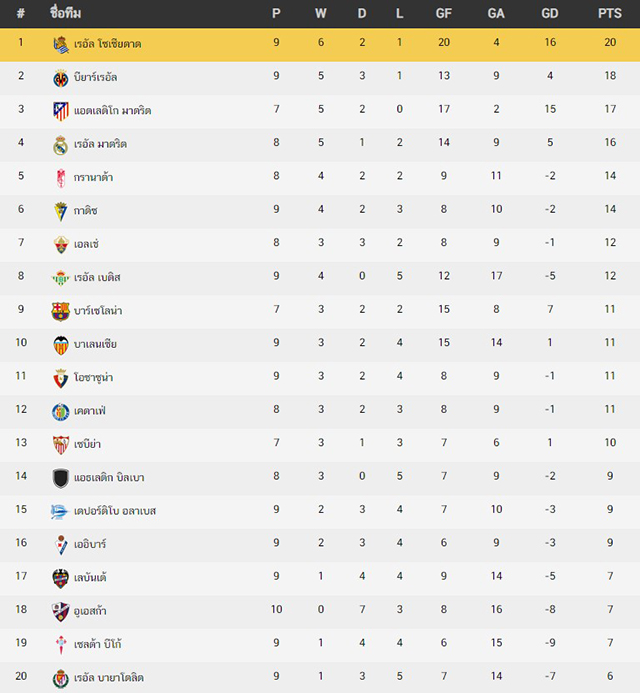This screenshot has width=640, height=693.
Task: Click the Alaves blue flag logo
Action: pos(59,512)
